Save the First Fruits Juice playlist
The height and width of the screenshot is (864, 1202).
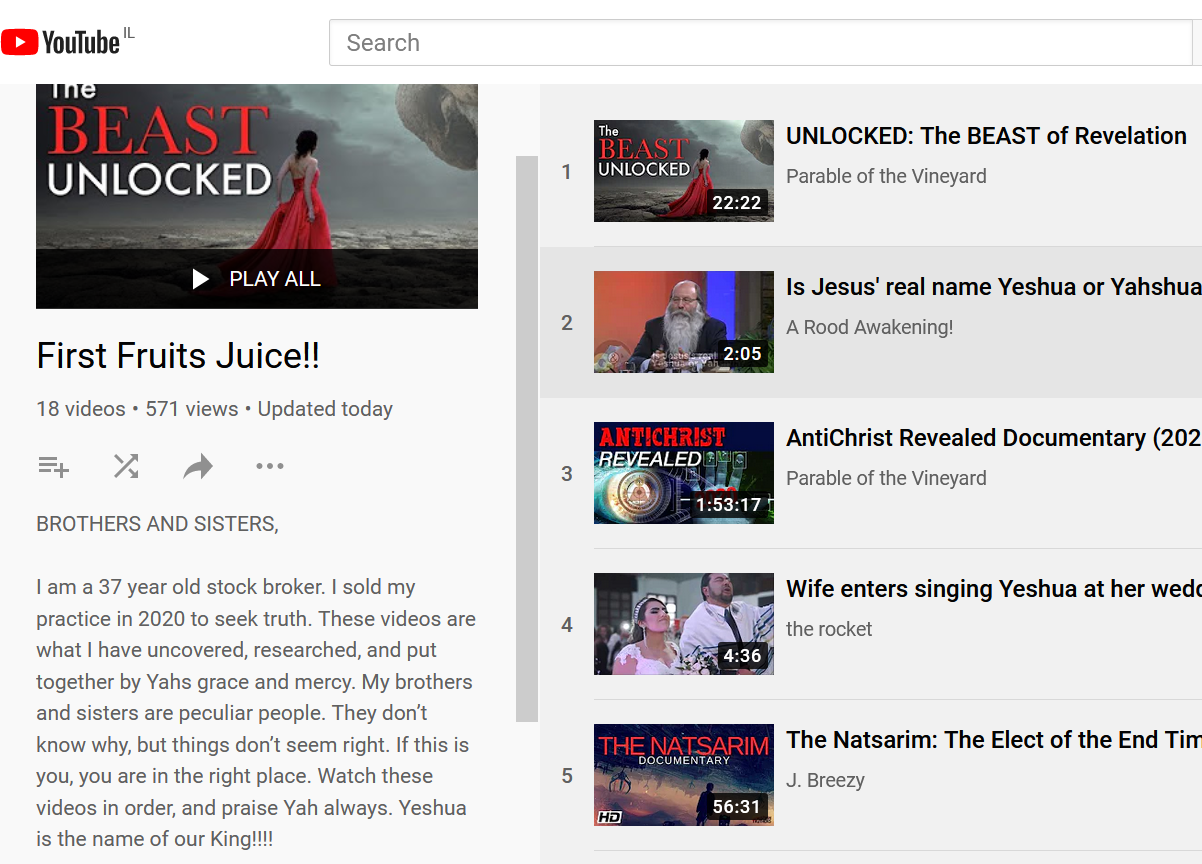point(53,466)
